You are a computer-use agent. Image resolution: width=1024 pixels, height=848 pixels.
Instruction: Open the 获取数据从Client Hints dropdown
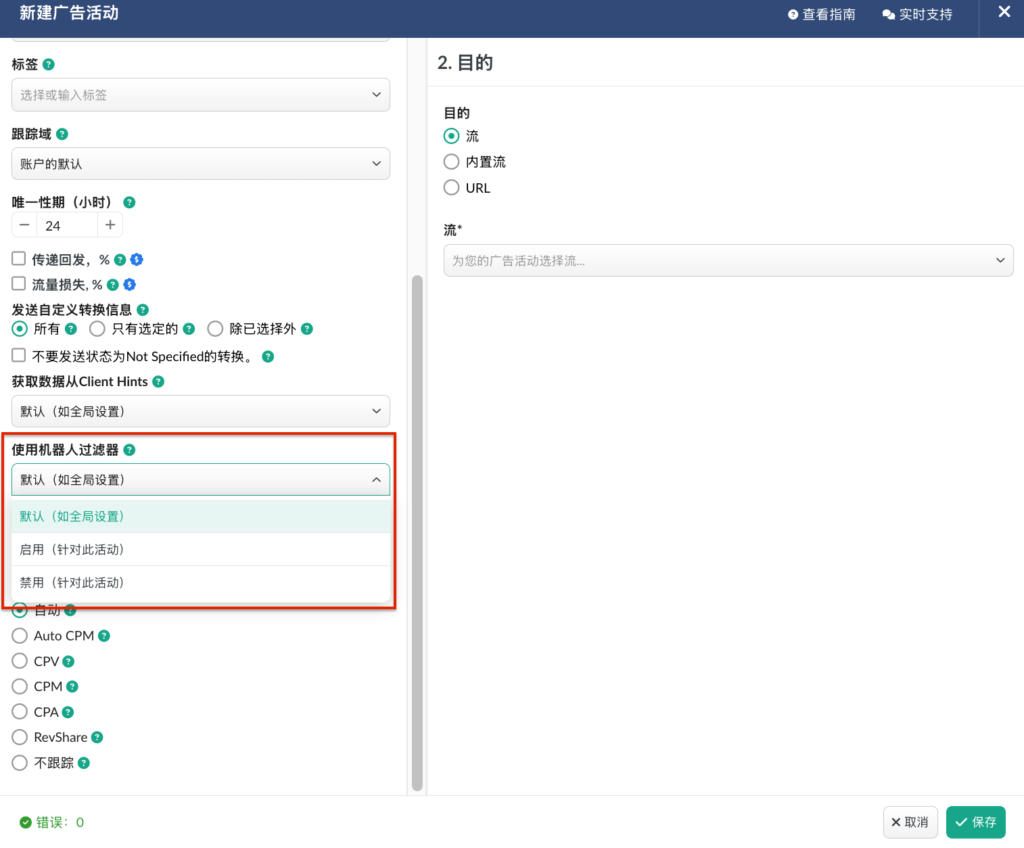pos(200,411)
